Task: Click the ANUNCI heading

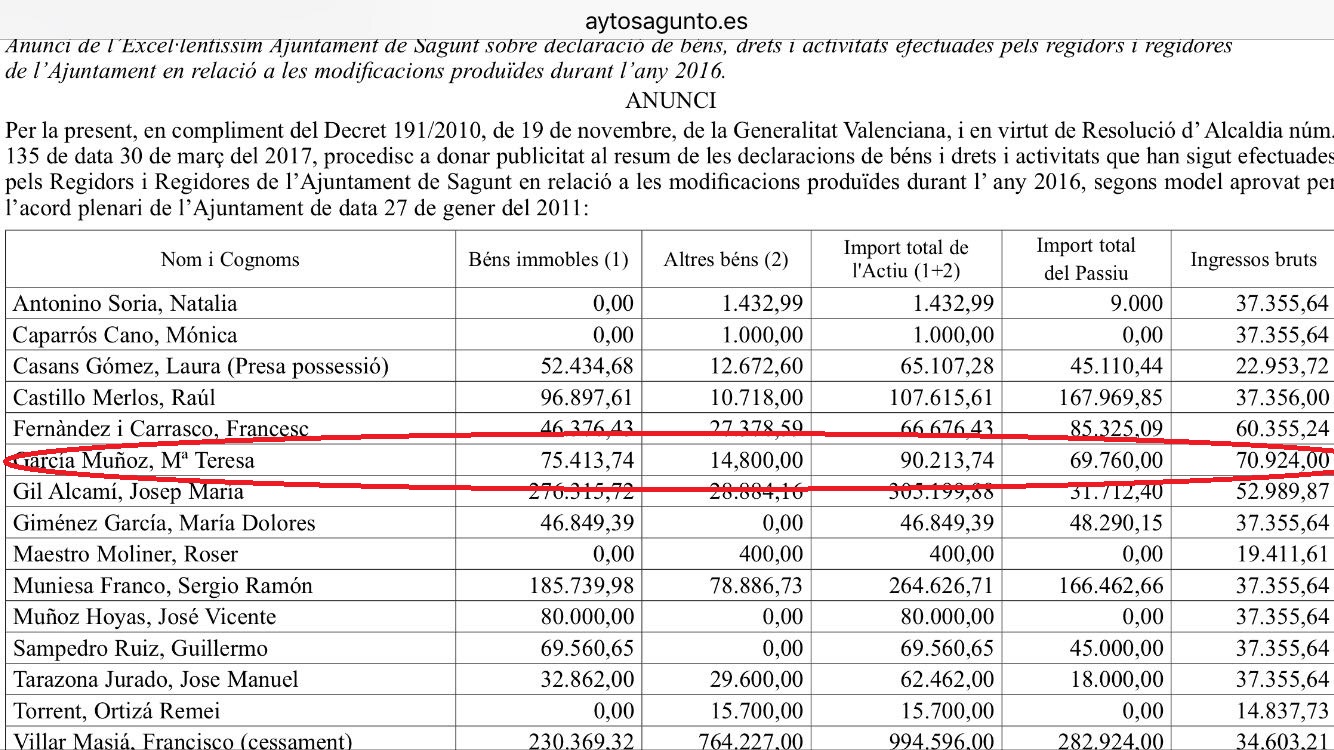Action: (x=670, y=101)
